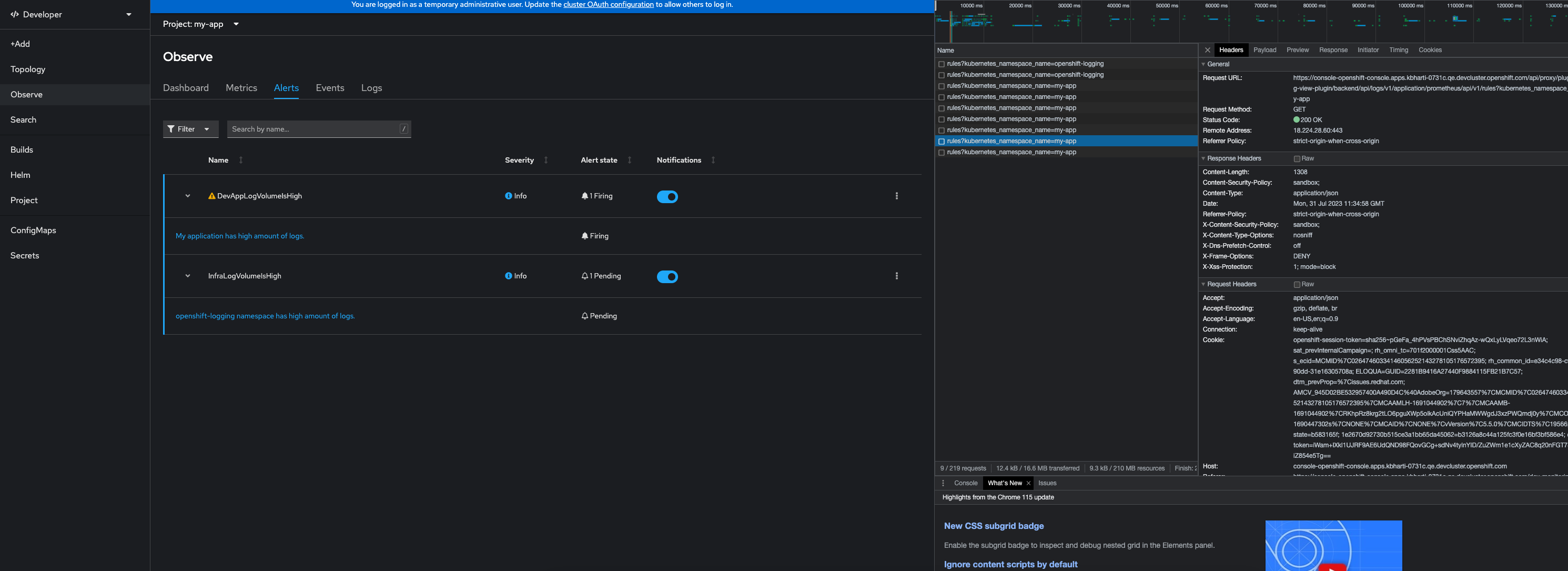Open the Payload tab in DevTools

(x=1264, y=50)
